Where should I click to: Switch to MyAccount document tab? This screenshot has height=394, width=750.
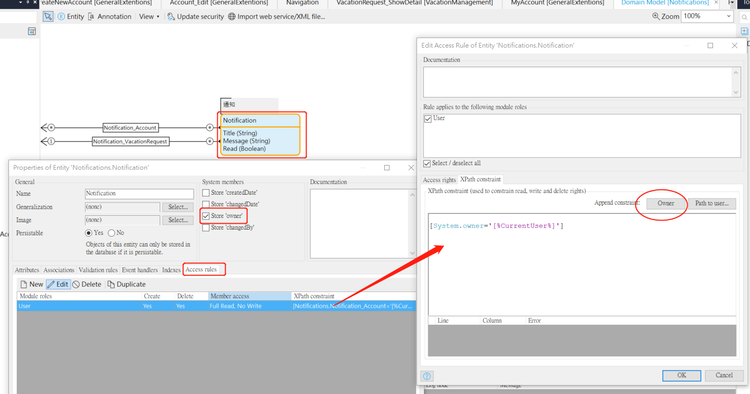(557, 3)
